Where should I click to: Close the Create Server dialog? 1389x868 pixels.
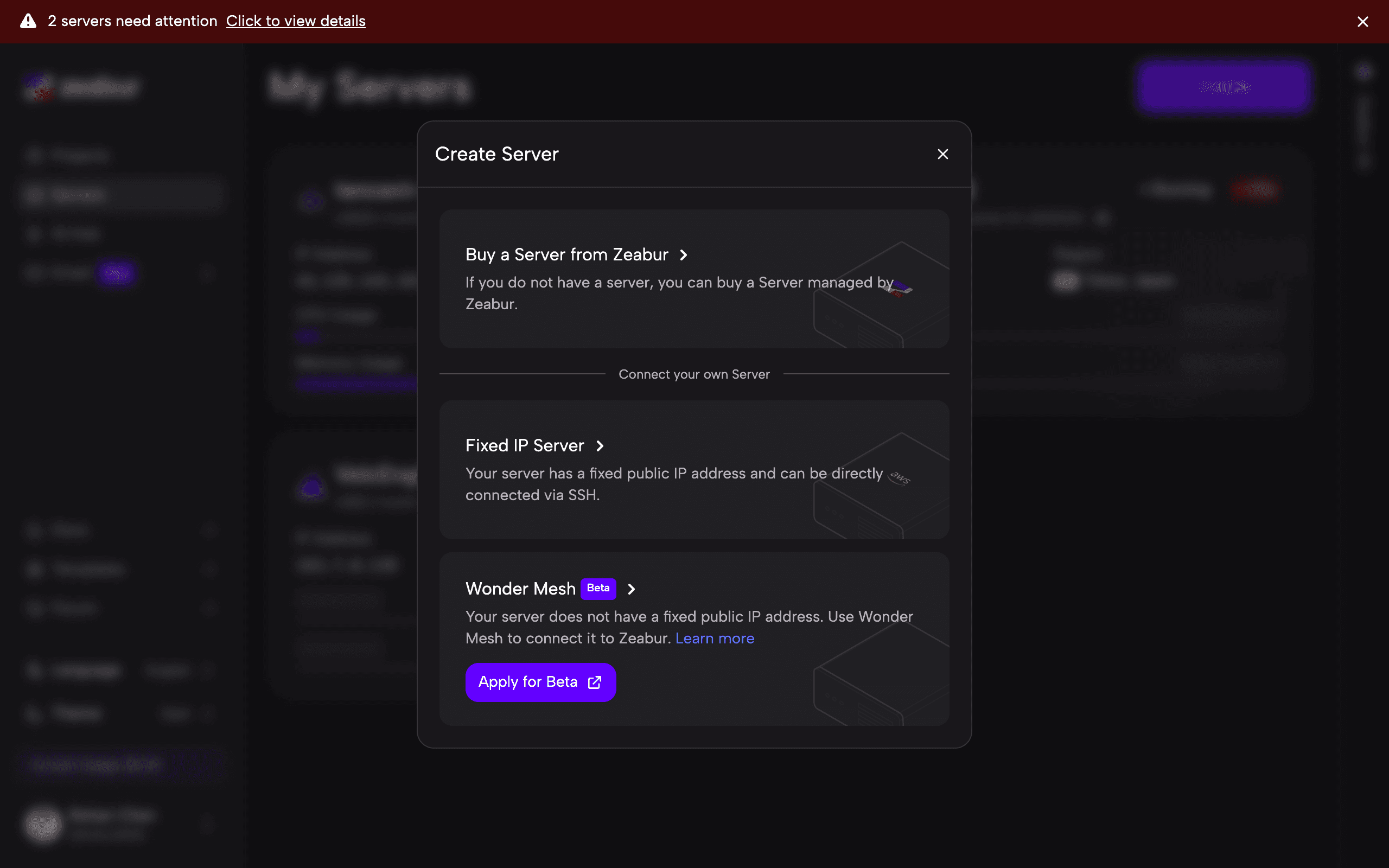[x=942, y=154]
